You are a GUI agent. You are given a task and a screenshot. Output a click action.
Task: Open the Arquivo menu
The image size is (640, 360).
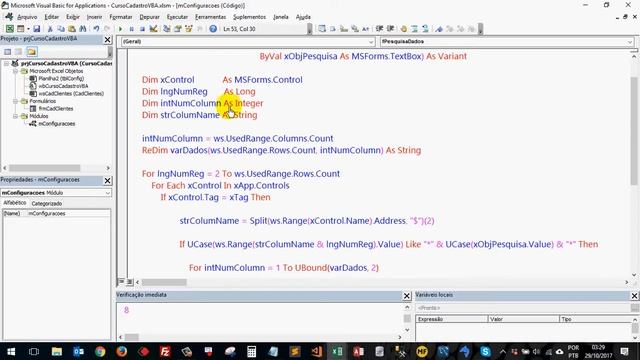tap(27, 17)
